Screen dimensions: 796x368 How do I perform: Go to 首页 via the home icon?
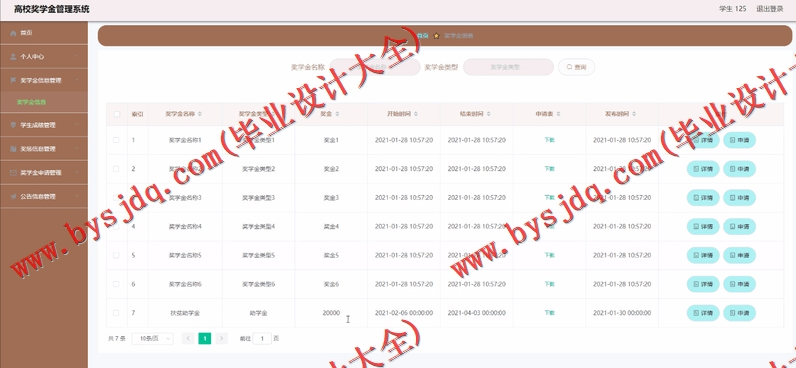click(x=13, y=33)
